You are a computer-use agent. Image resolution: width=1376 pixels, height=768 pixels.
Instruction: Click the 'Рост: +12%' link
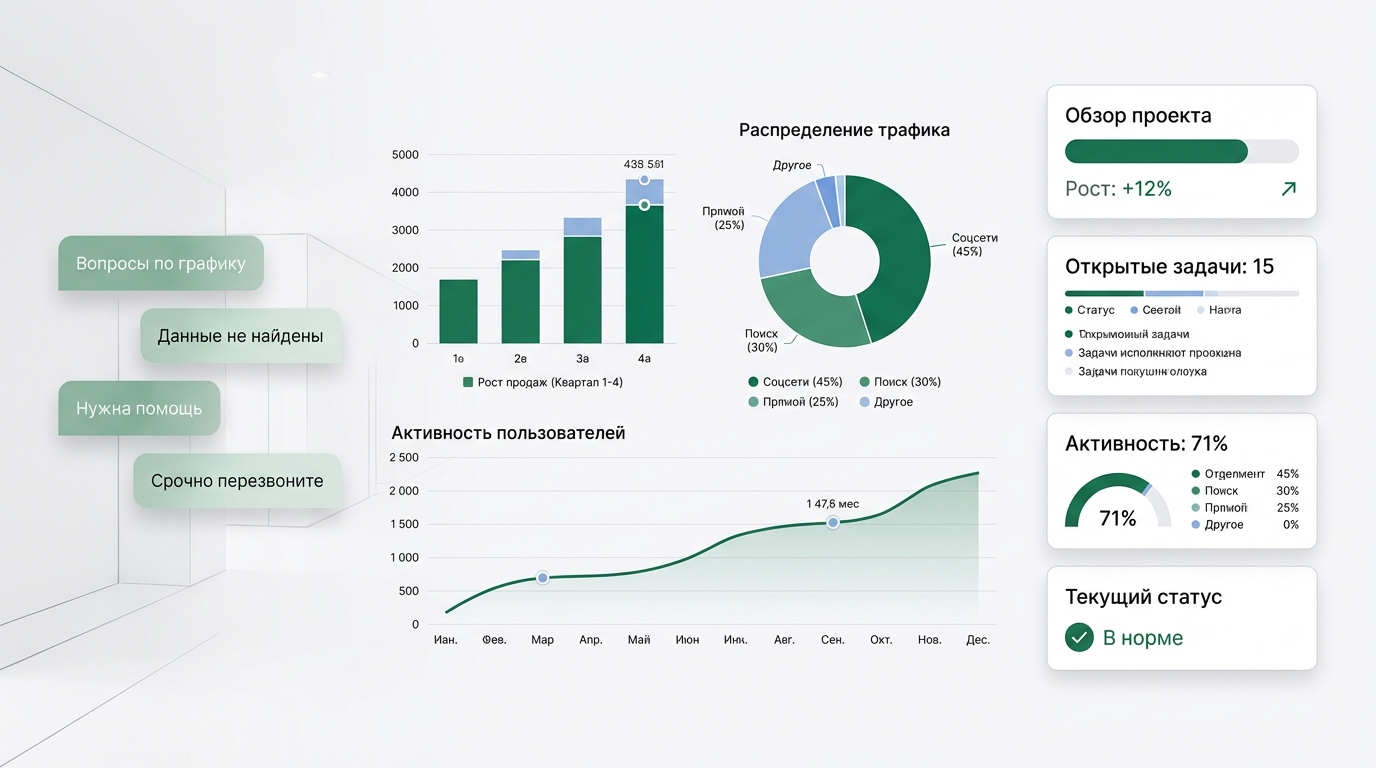(1118, 188)
